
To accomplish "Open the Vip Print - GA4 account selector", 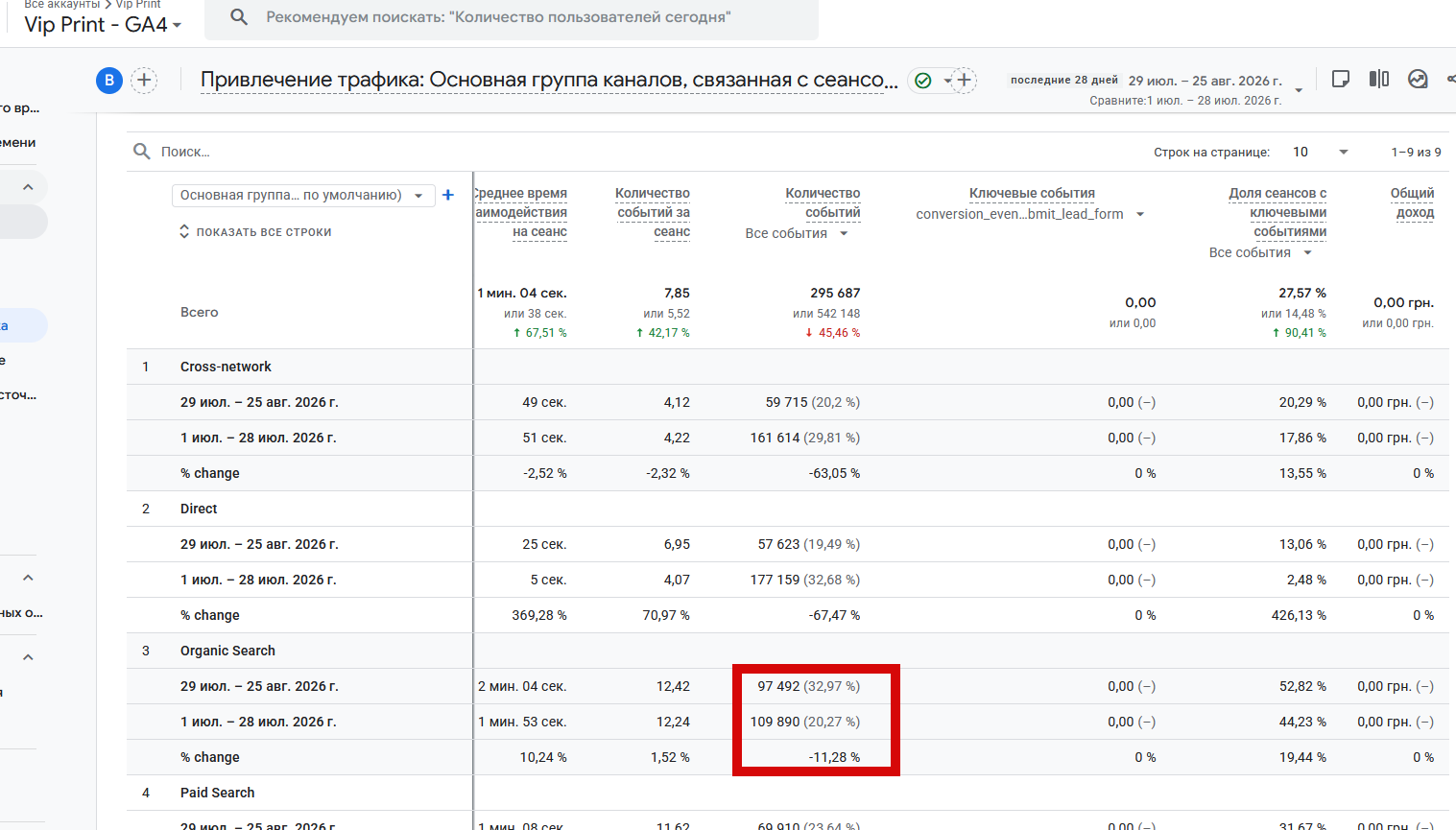I will point(103,25).
